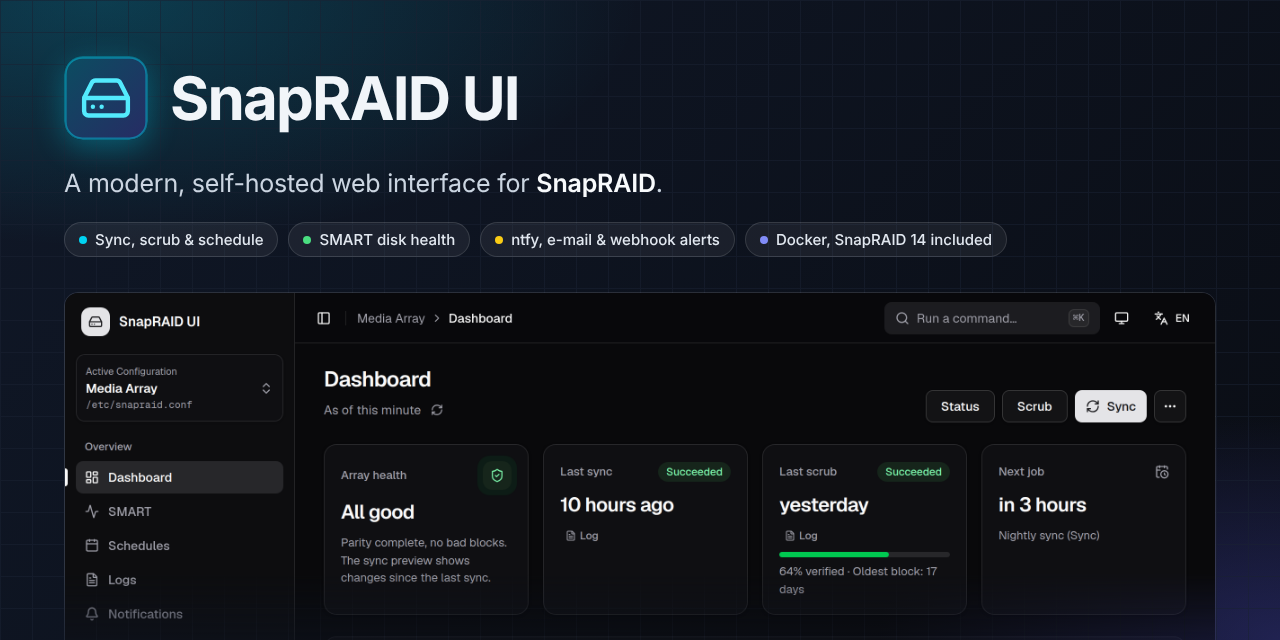Image resolution: width=1280 pixels, height=640 pixels.
Task: Click the 'Next job' card label
Action: 1021,472
